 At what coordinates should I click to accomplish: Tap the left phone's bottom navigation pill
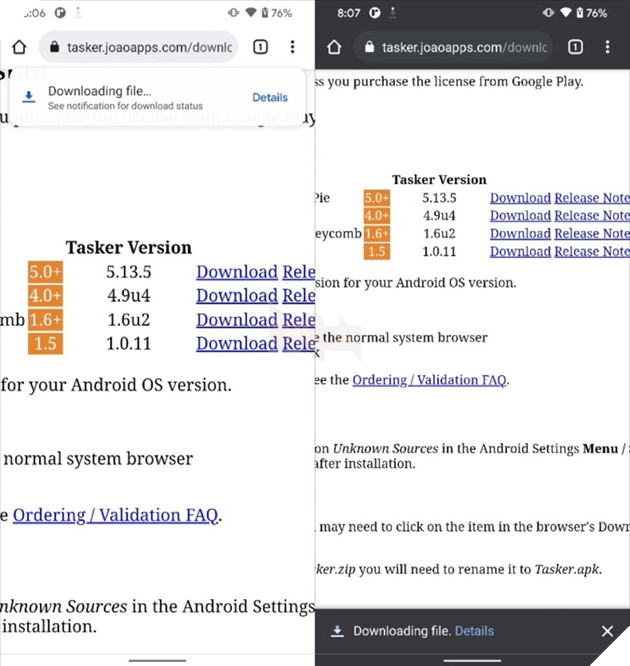point(158,660)
